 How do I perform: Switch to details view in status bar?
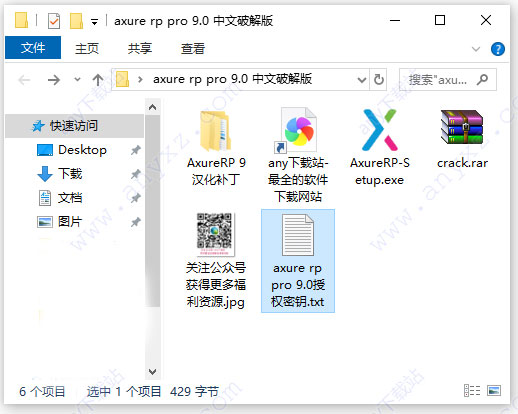[472, 390]
